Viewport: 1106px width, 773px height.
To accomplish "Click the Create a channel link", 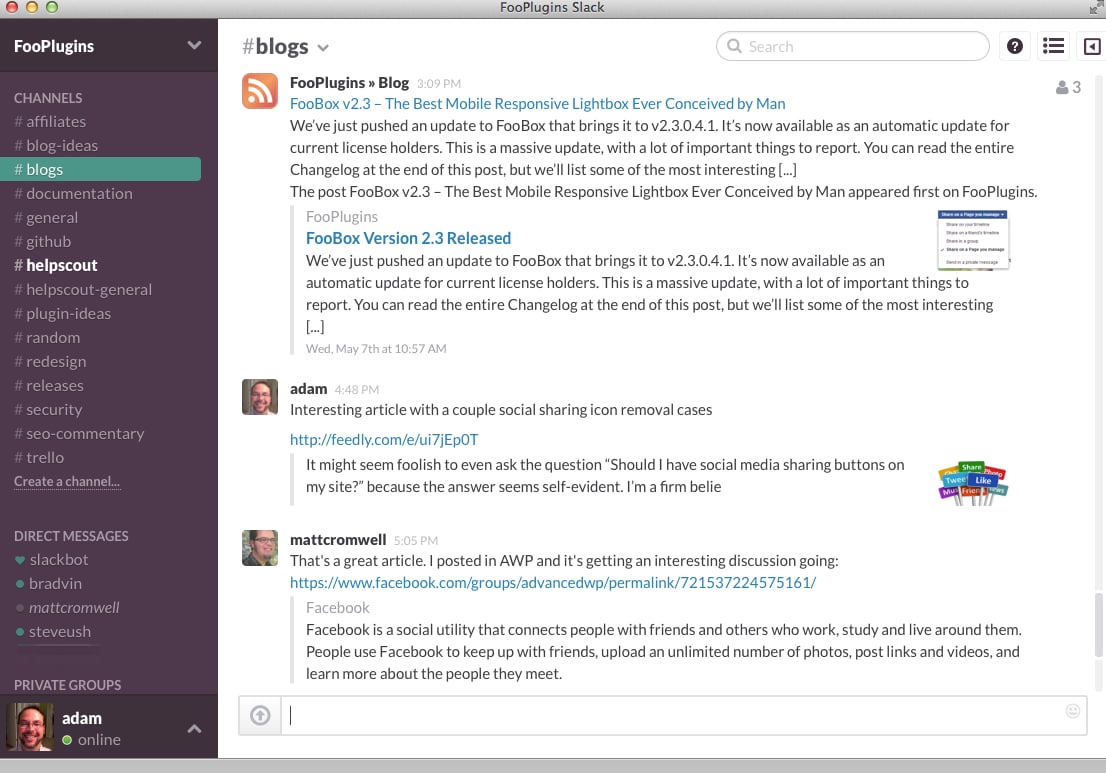I will click(67, 482).
